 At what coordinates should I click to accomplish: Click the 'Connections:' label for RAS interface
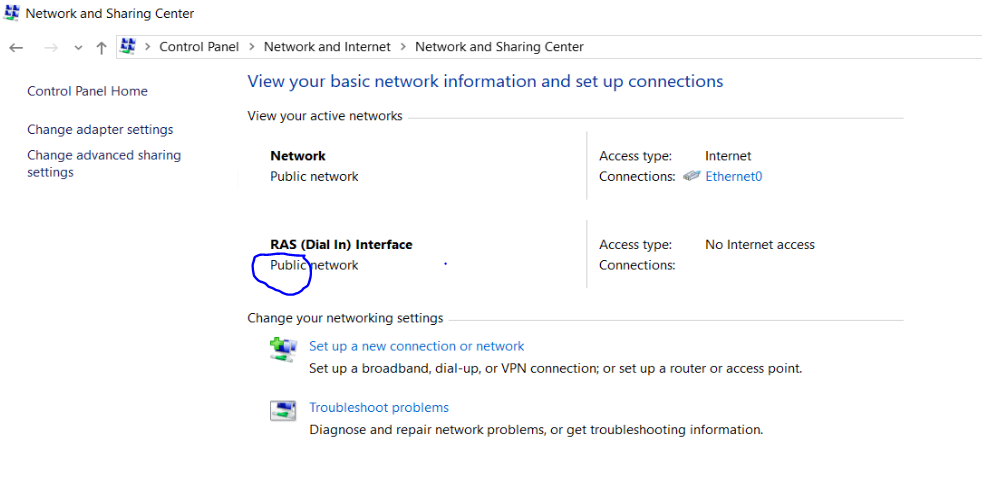coord(637,265)
